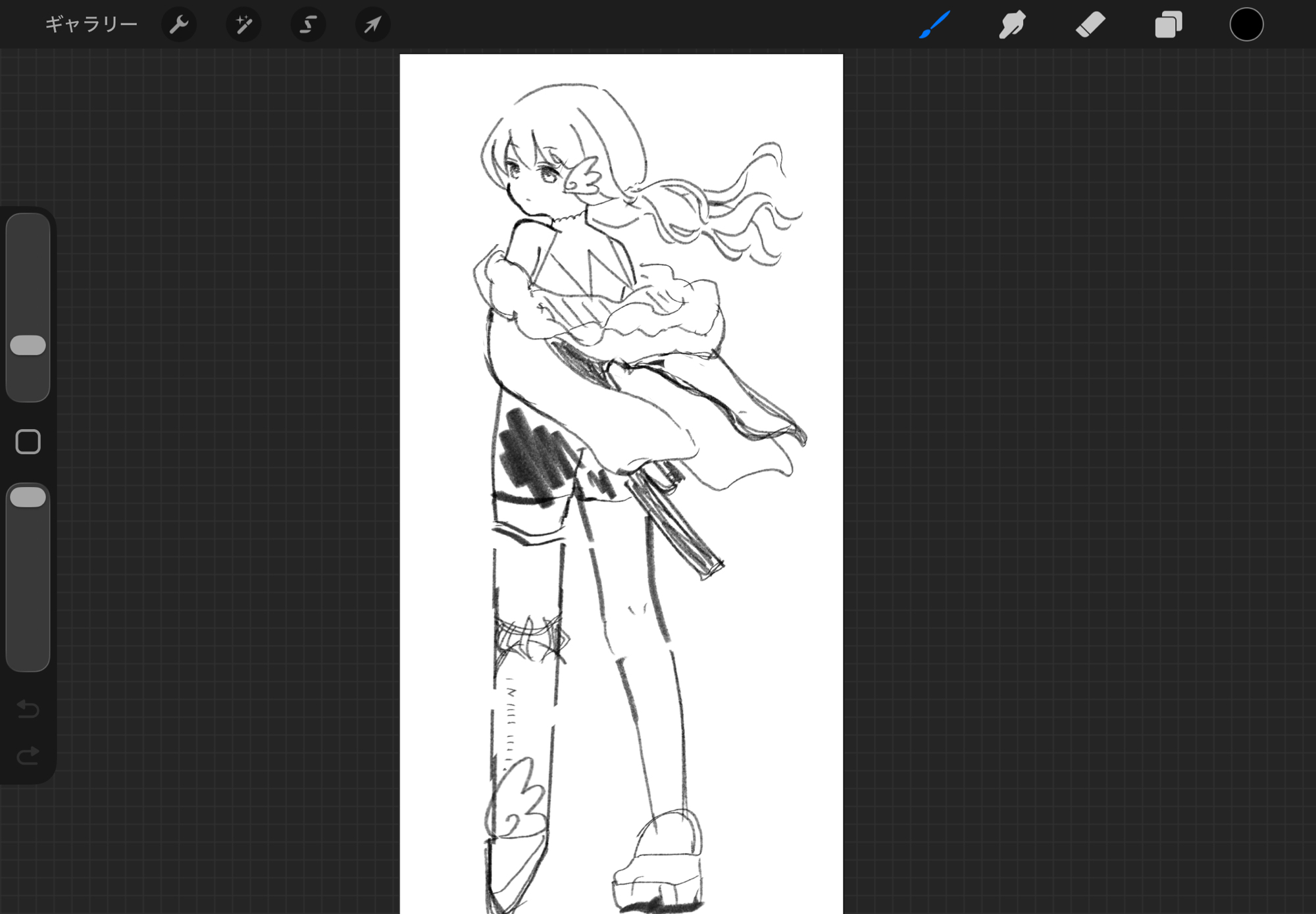1316x914 pixels.
Task: Open the black active color swatch
Action: 1246,25
